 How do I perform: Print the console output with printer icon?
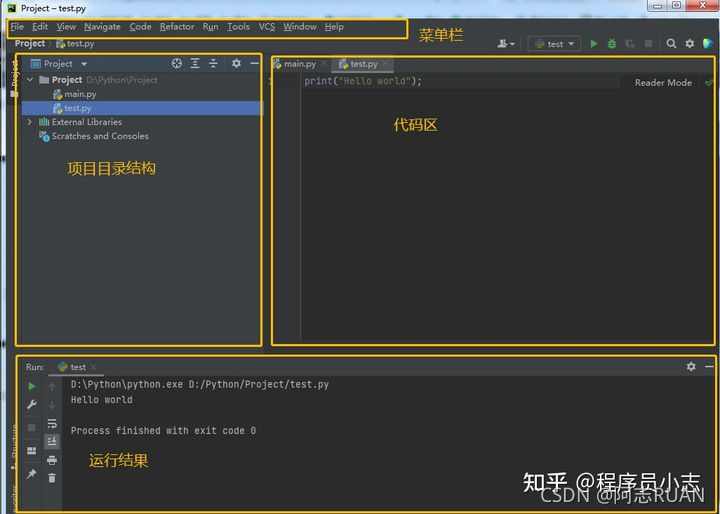(x=52, y=460)
